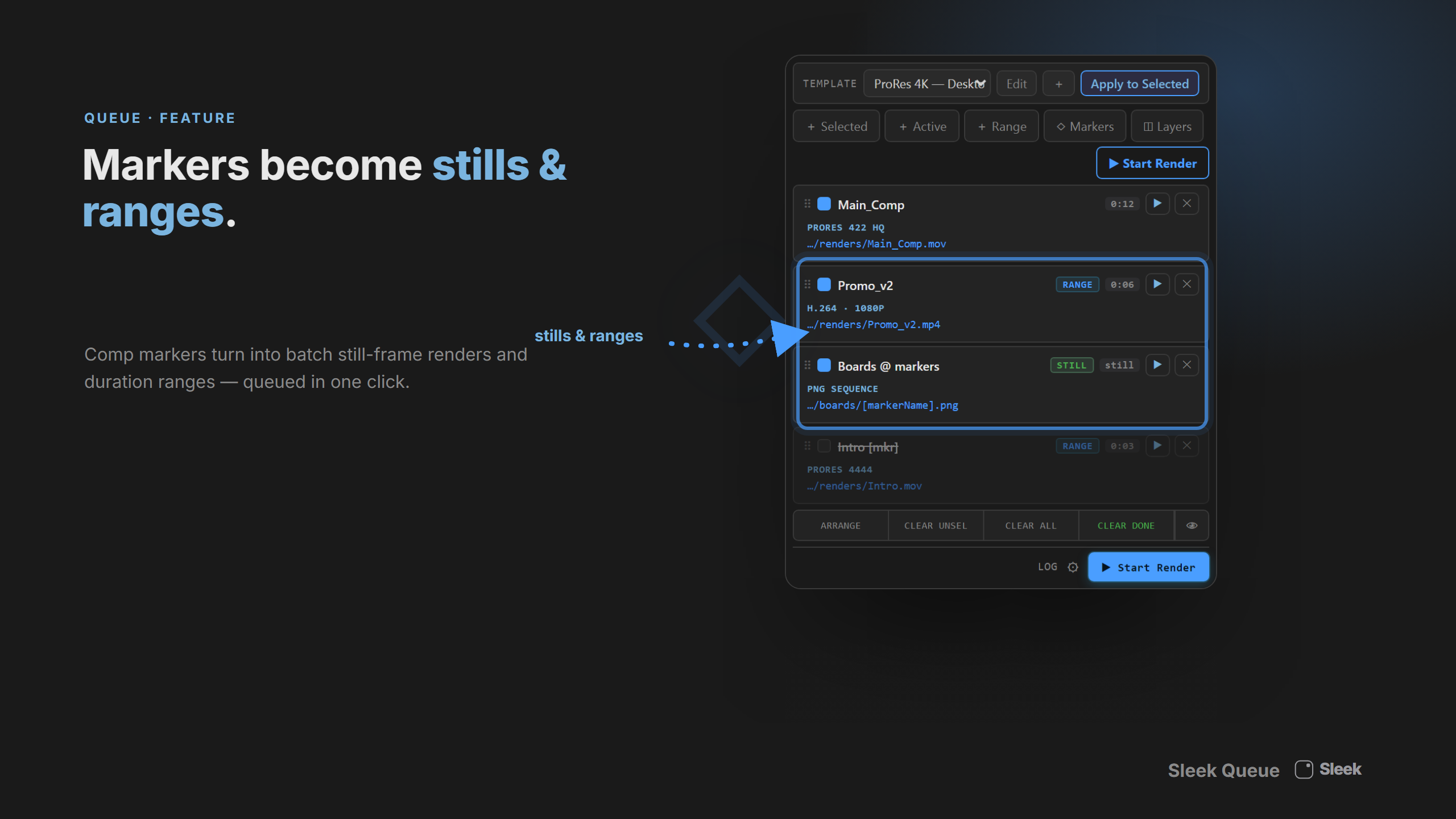Render Promo_v2 with its play icon

[1157, 284]
